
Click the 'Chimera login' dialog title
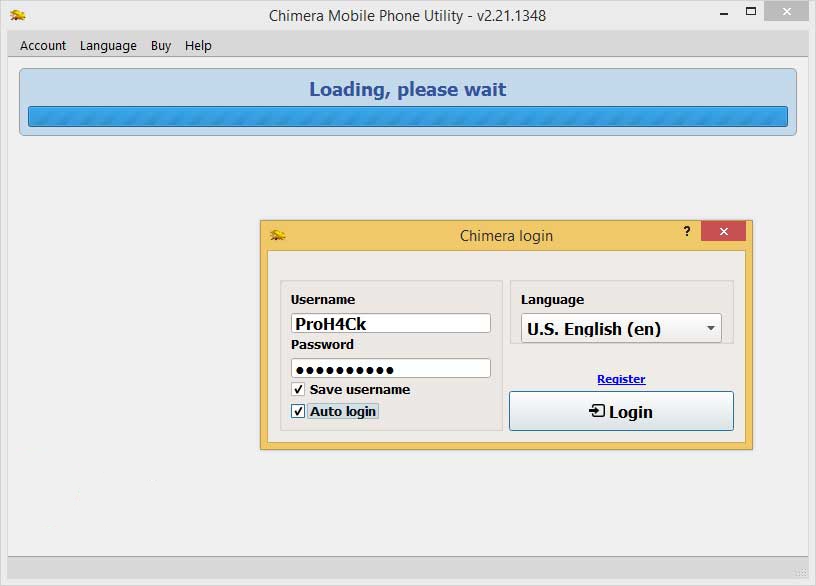point(506,236)
